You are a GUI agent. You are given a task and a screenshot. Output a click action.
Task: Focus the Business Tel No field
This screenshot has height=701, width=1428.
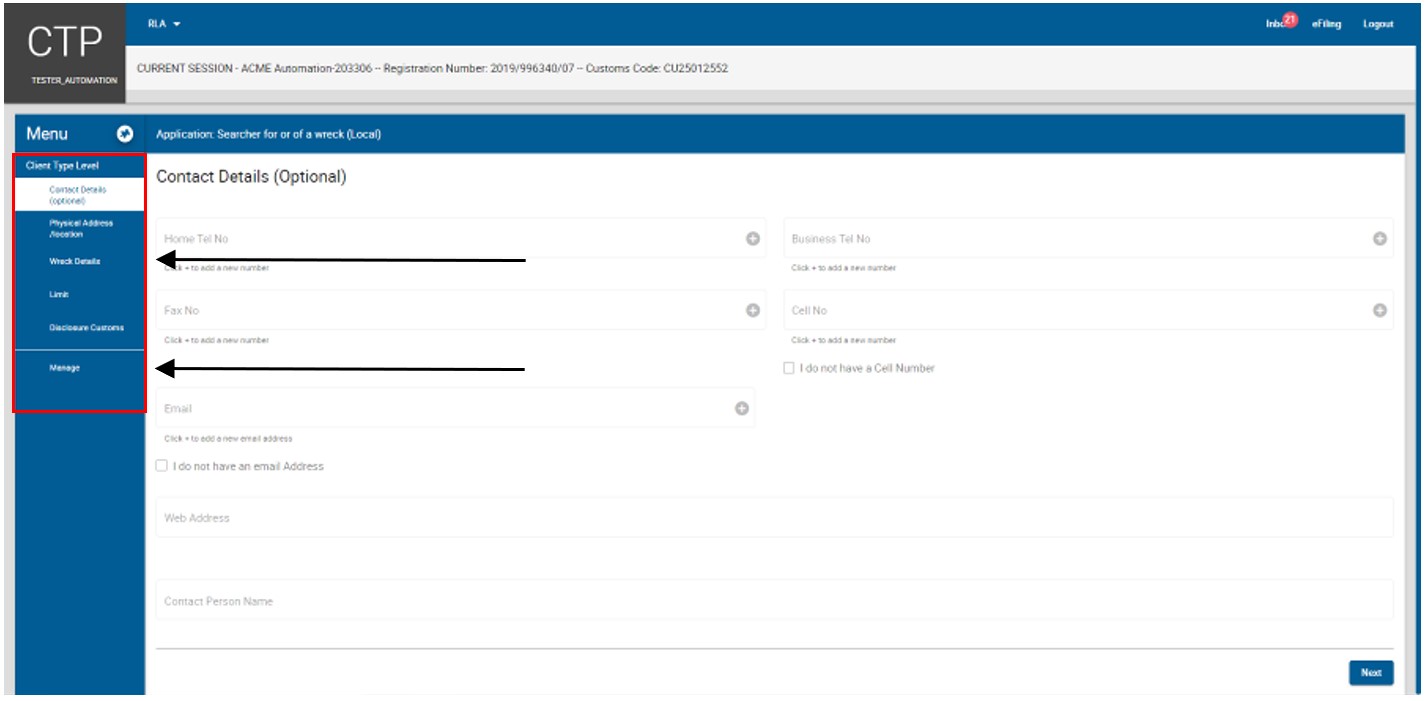point(1088,238)
